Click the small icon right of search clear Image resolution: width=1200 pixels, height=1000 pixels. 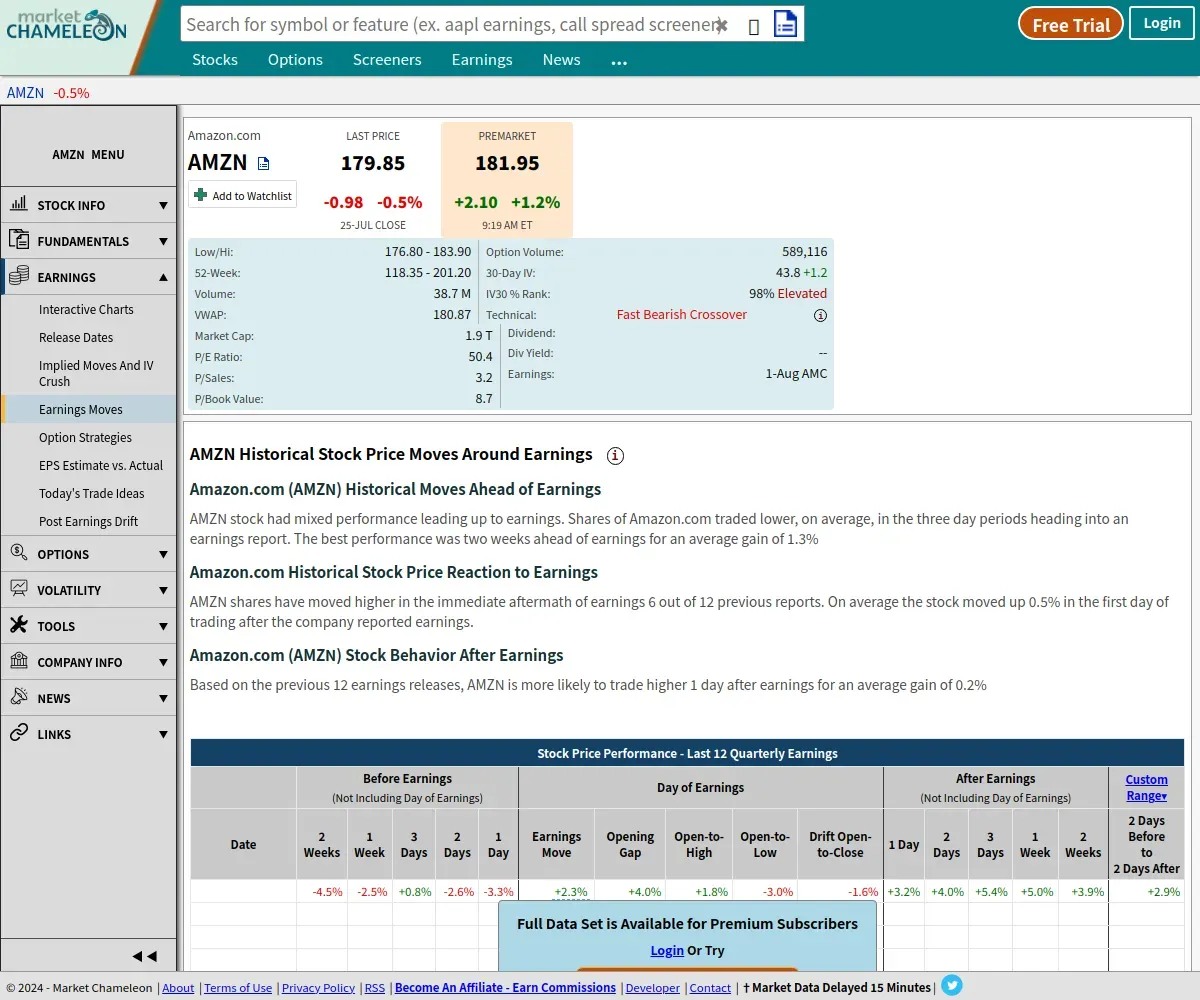pyautogui.click(x=754, y=27)
